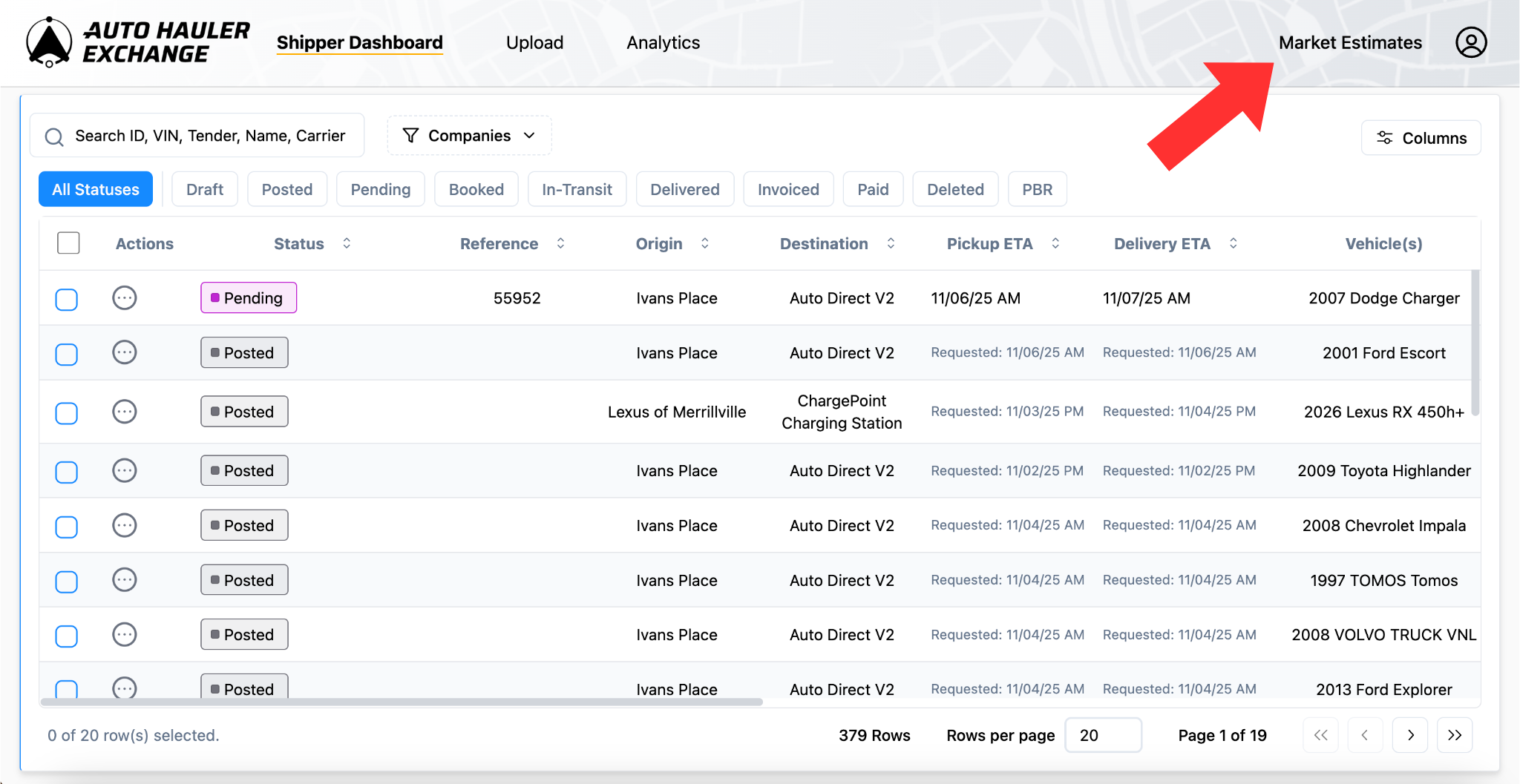Open the user profile icon
1520x784 pixels.
[x=1470, y=42]
